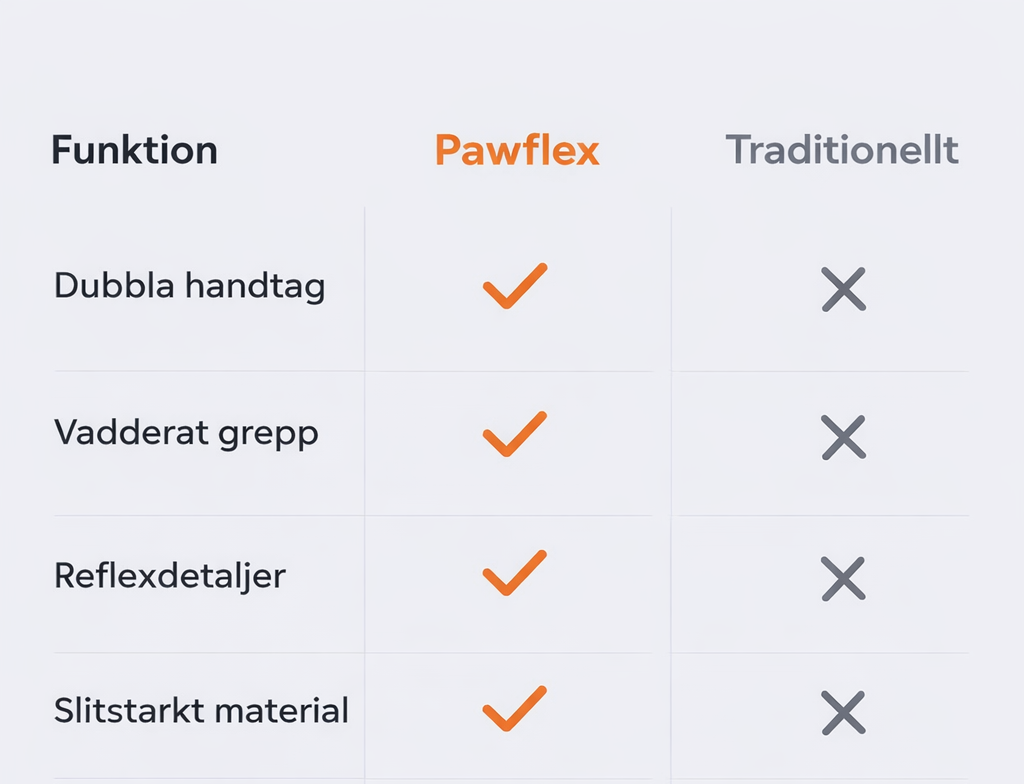Image resolution: width=1024 pixels, height=784 pixels.
Task: Click the Traditionellt cross for Vadderat grepp
Action: click(x=843, y=437)
